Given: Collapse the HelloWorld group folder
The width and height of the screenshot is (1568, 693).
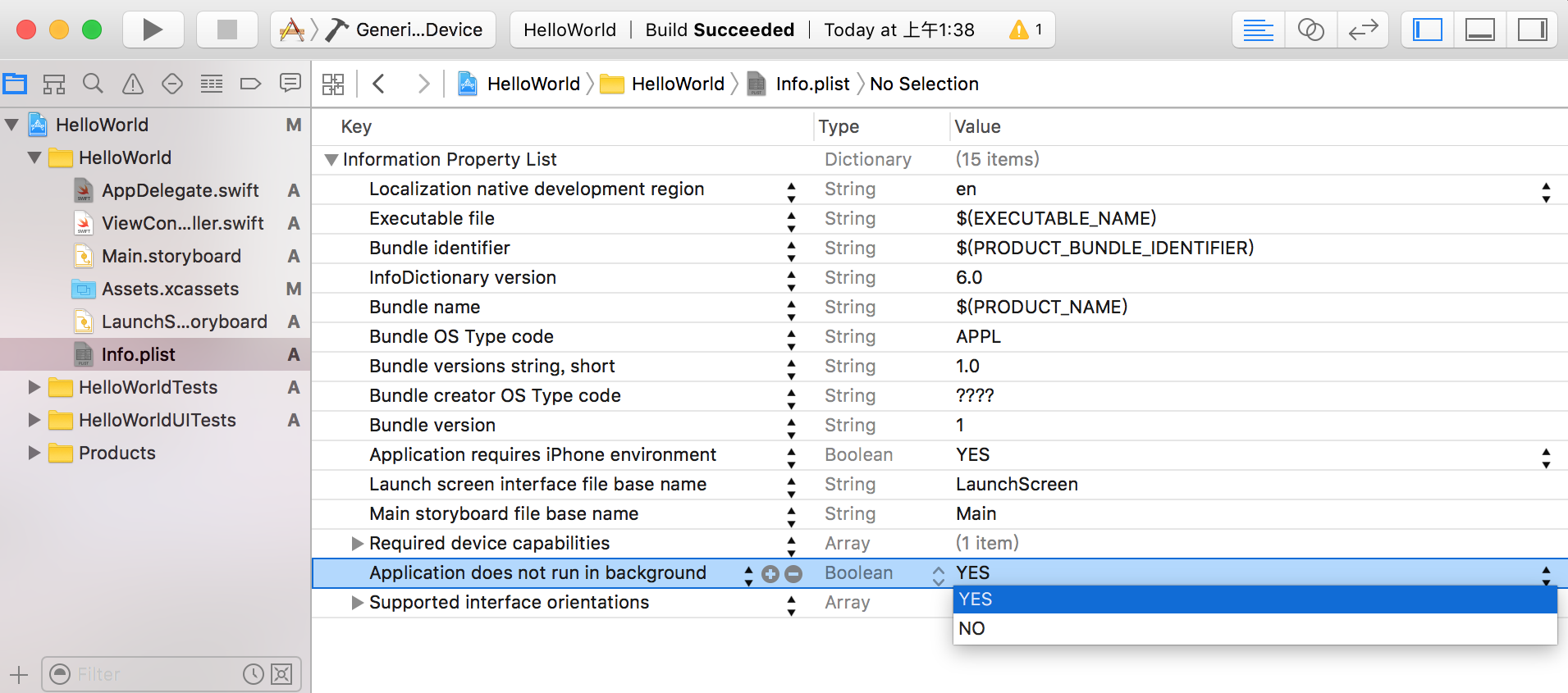Looking at the screenshot, I should click(34, 157).
